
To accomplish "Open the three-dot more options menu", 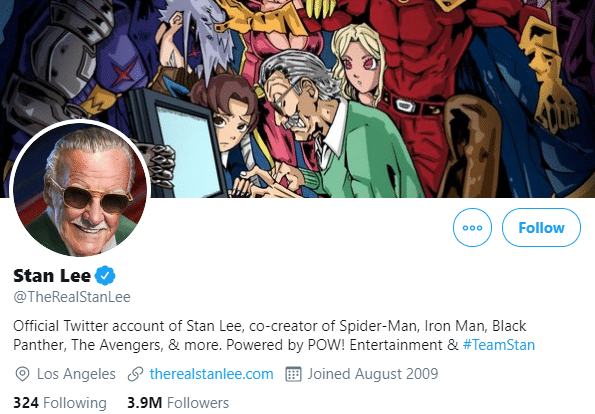I will [x=472, y=227].
